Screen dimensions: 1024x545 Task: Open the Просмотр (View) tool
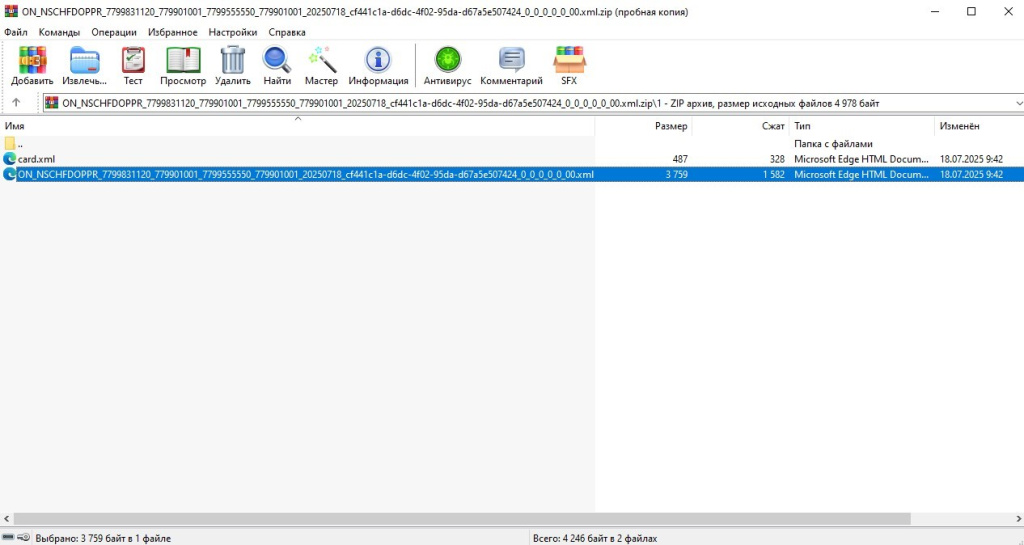tap(183, 66)
